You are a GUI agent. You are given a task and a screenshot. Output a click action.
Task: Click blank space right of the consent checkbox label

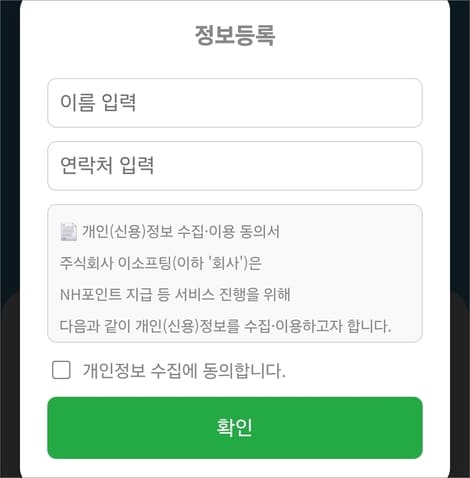(353, 370)
